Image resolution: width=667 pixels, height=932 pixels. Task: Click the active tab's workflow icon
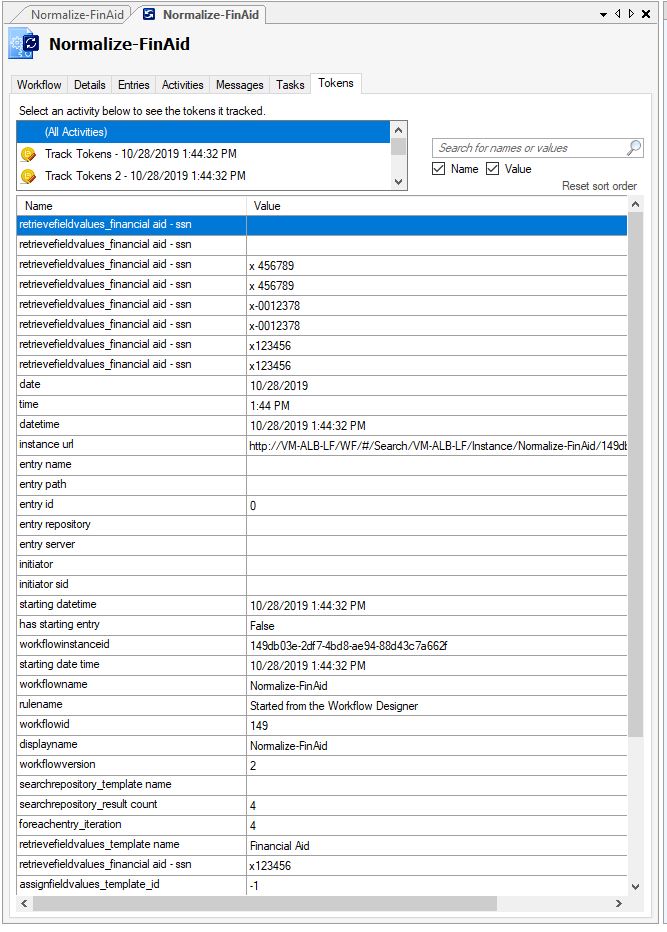[149, 15]
